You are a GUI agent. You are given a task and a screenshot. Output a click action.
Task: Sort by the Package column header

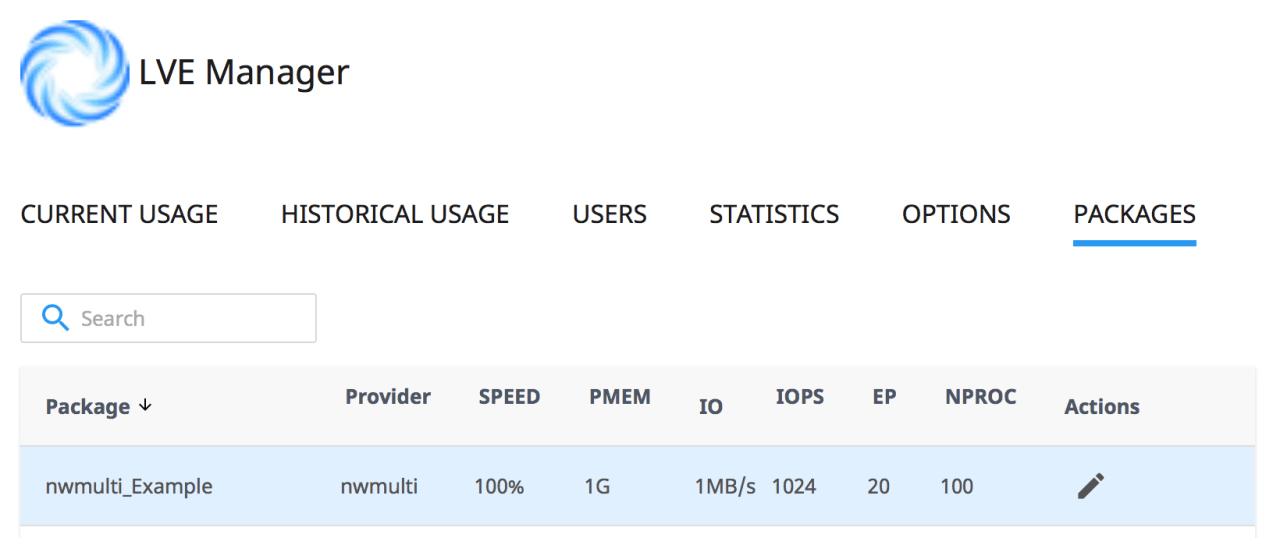click(88, 406)
